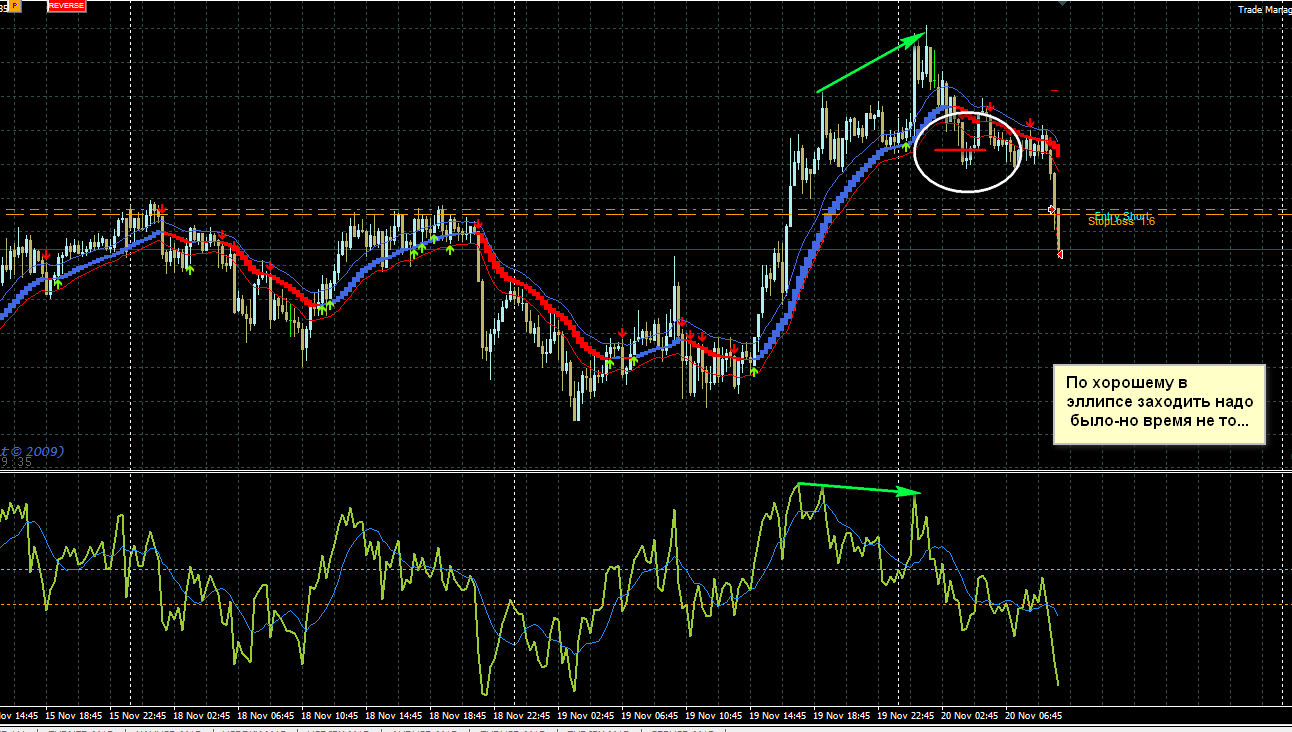Click the 18 Nov 10:45 time label
The width and height of the screenshot is (1292, 732).
[330, 716]
